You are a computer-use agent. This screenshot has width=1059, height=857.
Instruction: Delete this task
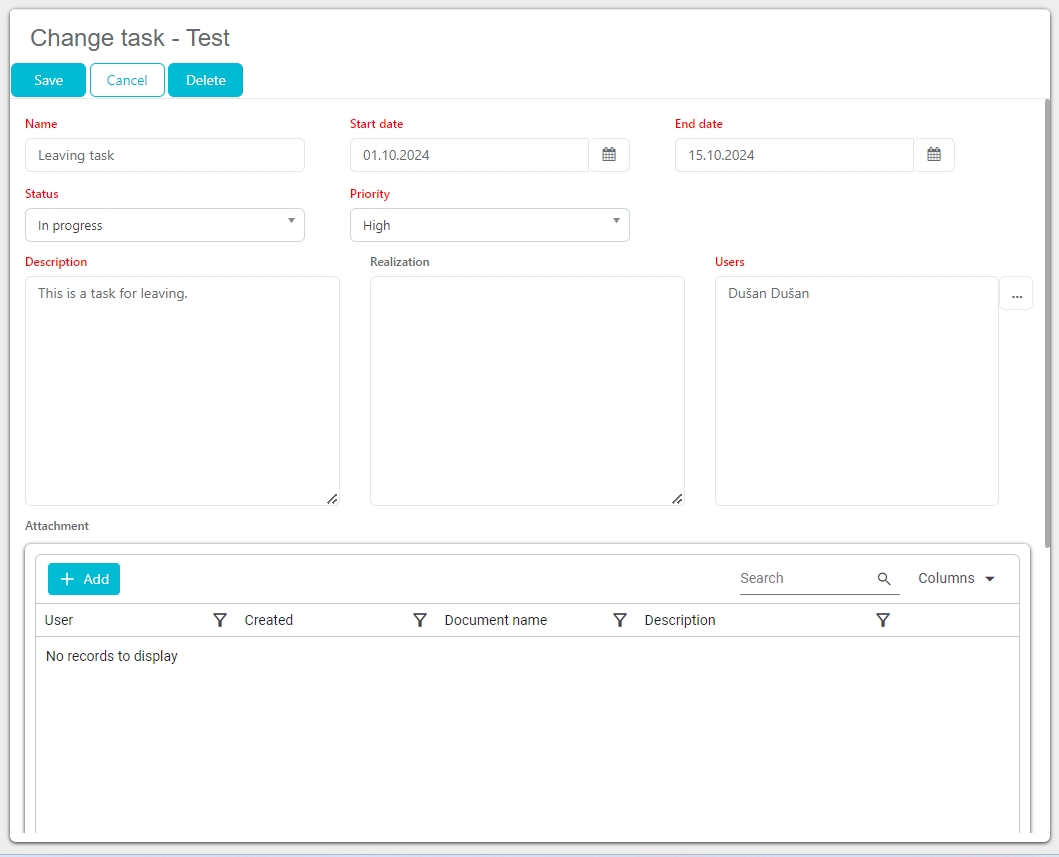[x=205, y=80]
